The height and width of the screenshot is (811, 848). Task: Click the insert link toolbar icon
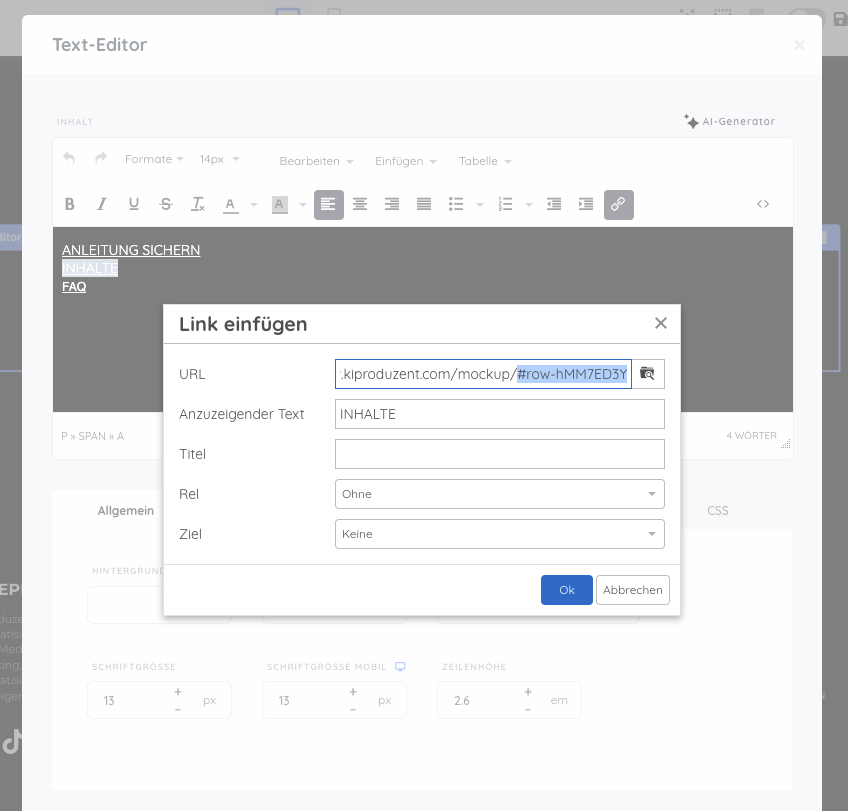618,204
